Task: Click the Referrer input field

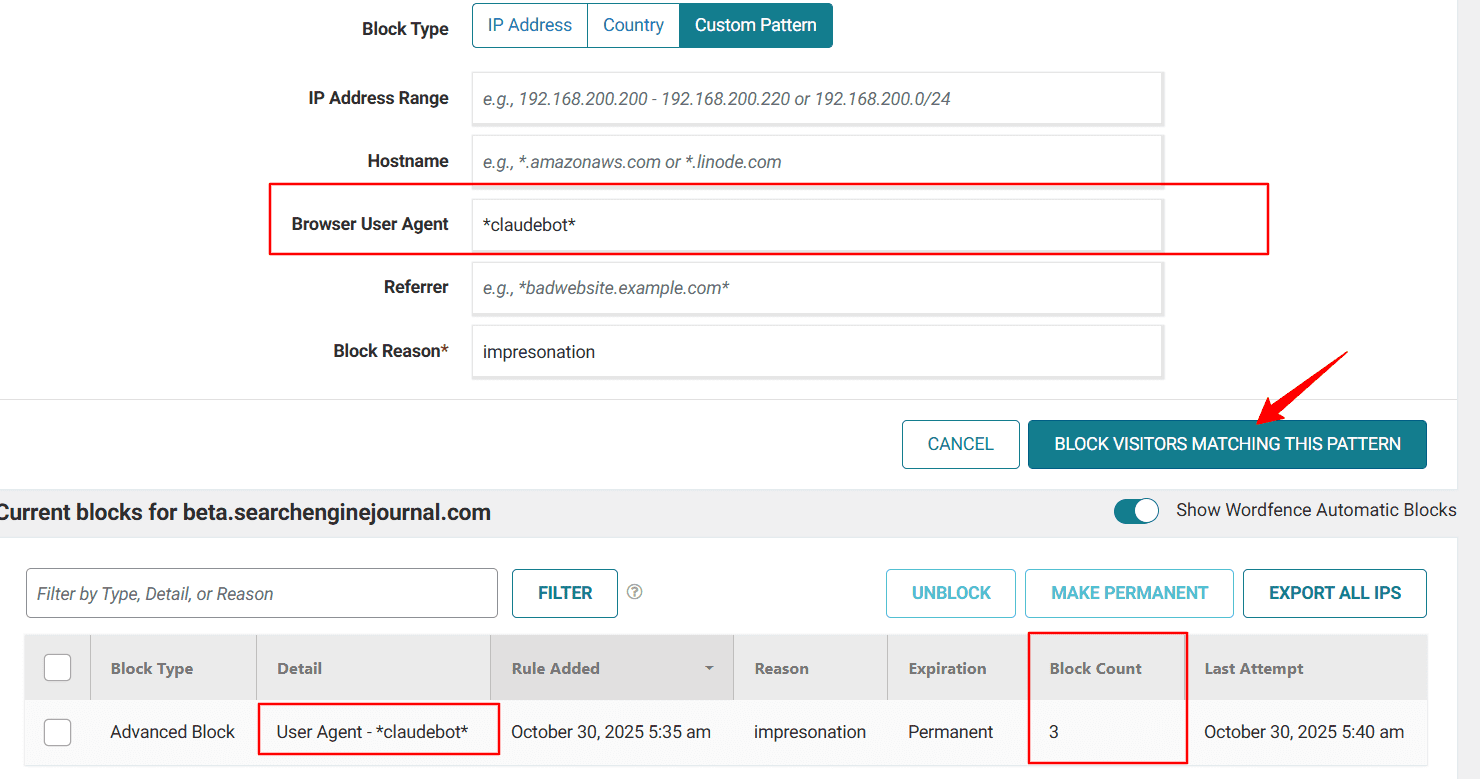Action: coord(817,288)
